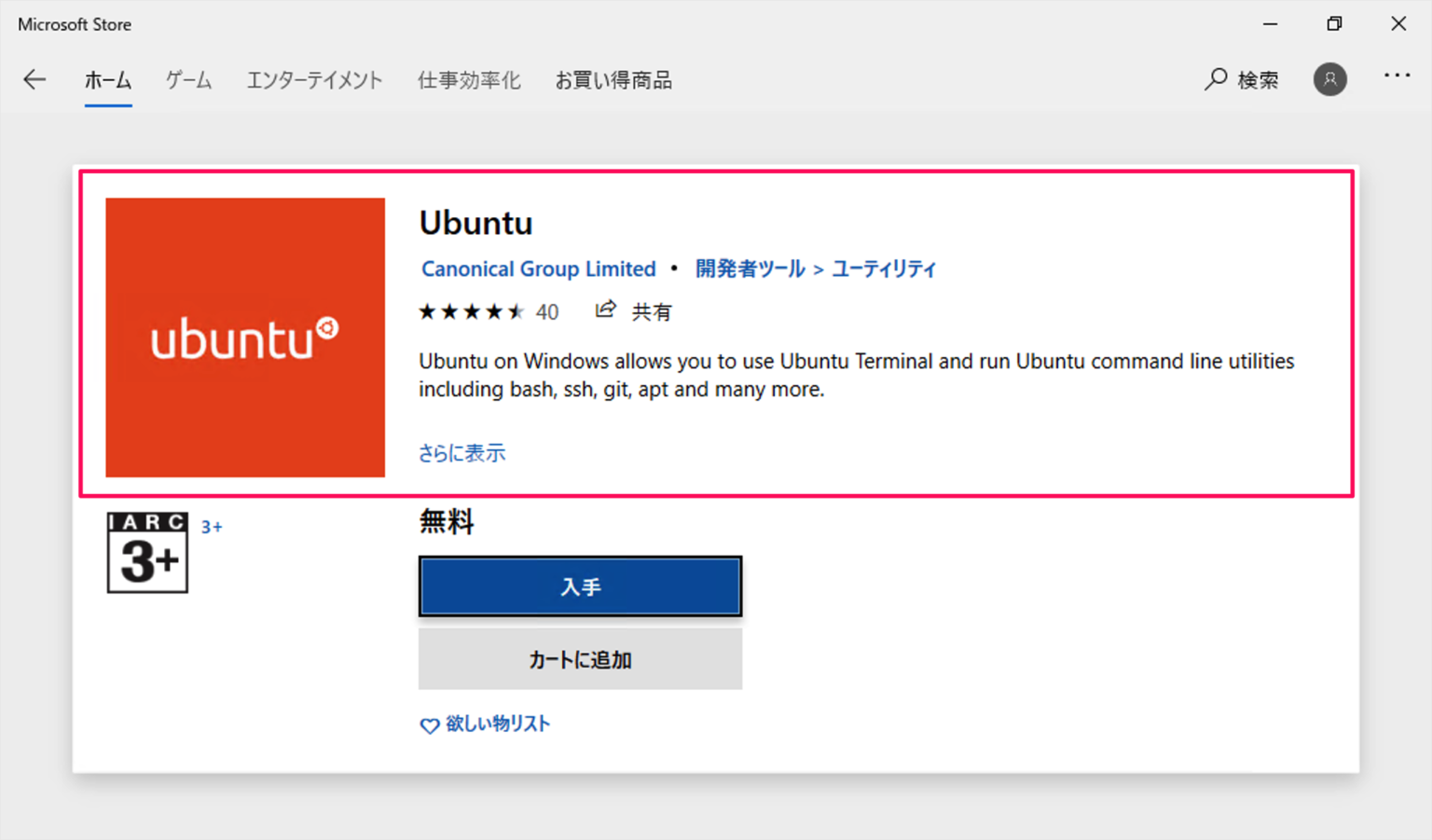
Task: Click the heart icon for wishlist
Action: pyautogui.click(x=429, y=724)
